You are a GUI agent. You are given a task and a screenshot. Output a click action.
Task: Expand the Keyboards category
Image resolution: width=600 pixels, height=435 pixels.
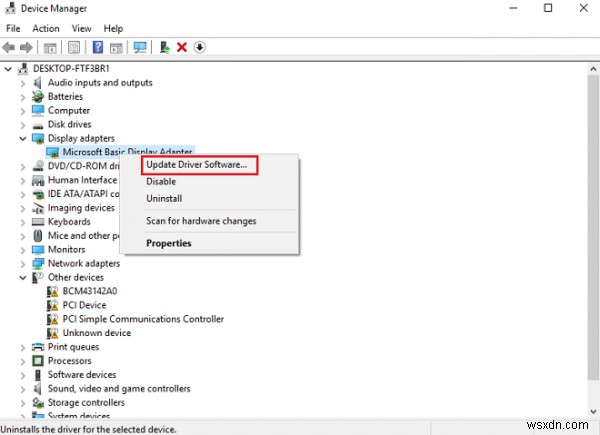tap(23, 222)
